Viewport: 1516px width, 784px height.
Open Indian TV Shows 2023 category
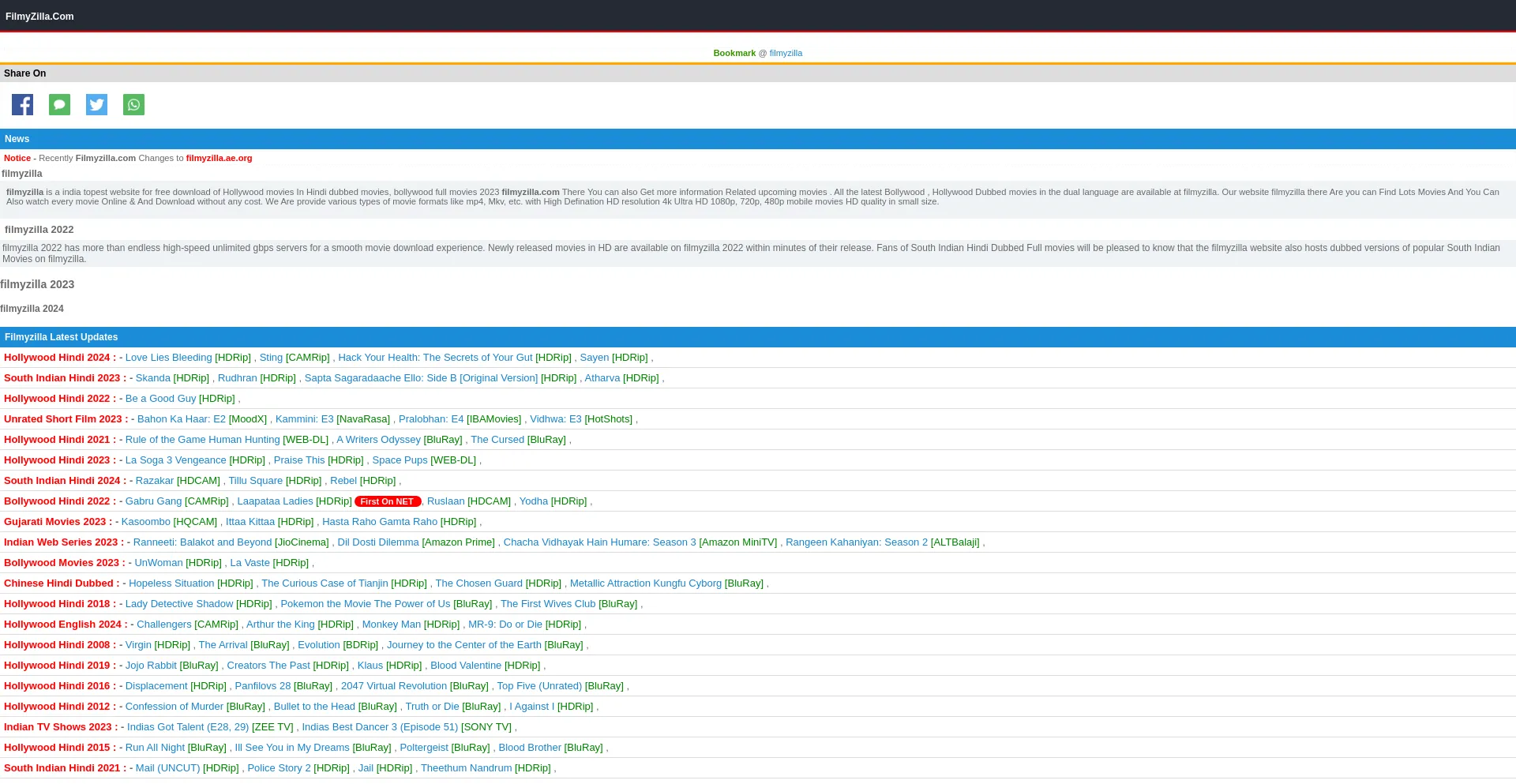(x=61, y=727)
